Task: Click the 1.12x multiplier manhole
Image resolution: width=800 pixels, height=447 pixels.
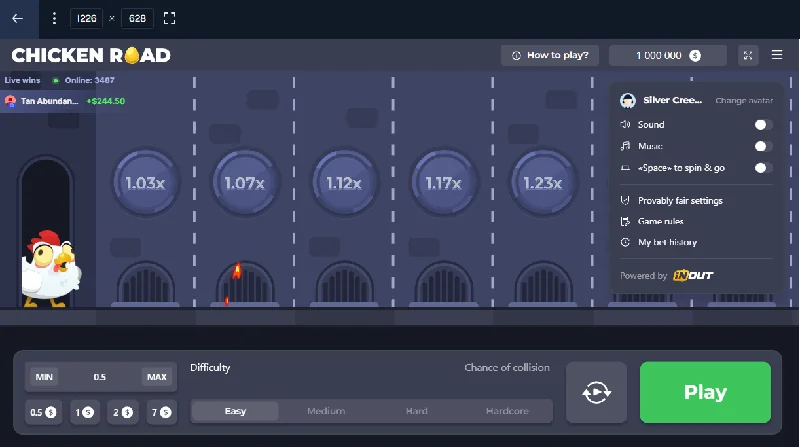Action: [344, 182]
